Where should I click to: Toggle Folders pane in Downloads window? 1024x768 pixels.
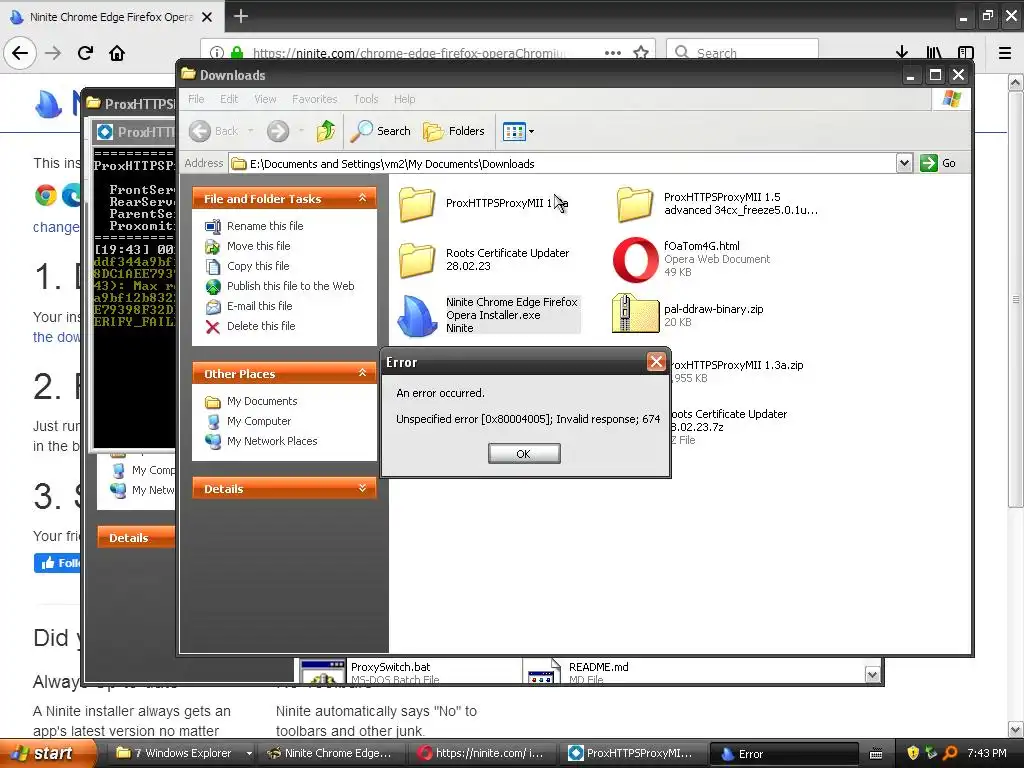(x=454, y=131)
